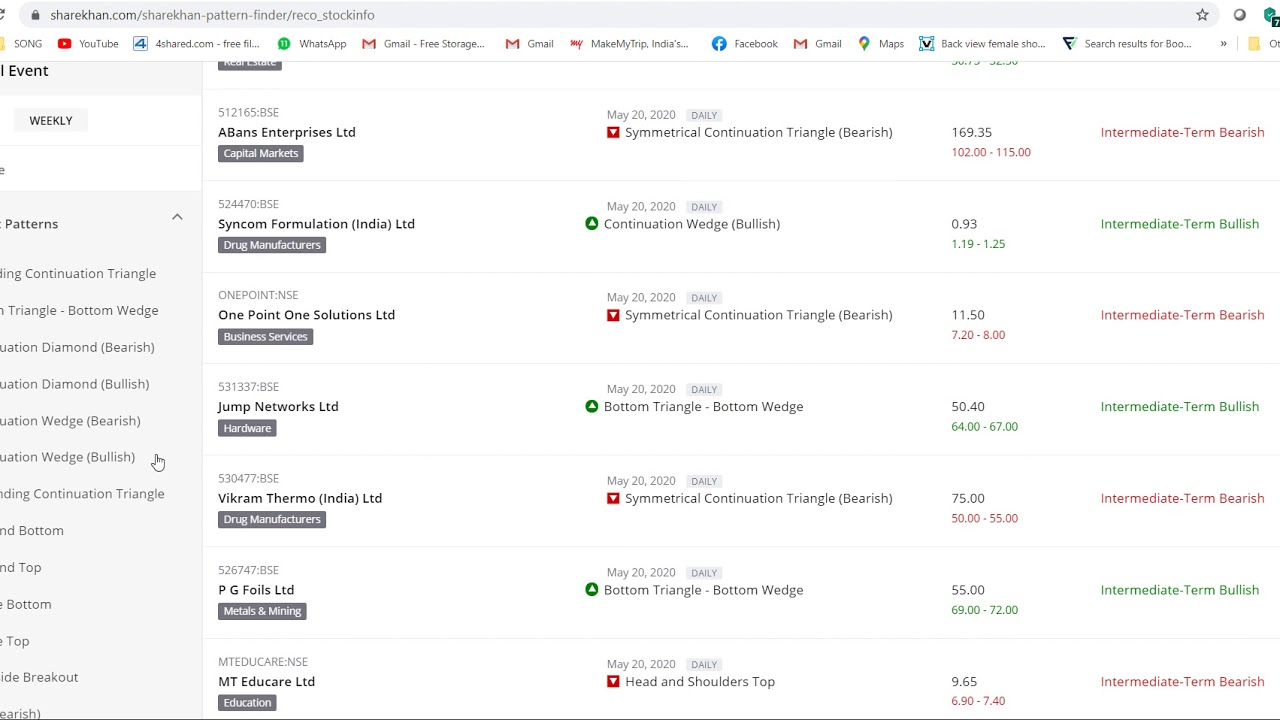Click Intermediate-Term Bullish for Syncom Formulation
Viewport: 1280px width, 720px height.
point(1180,224)
